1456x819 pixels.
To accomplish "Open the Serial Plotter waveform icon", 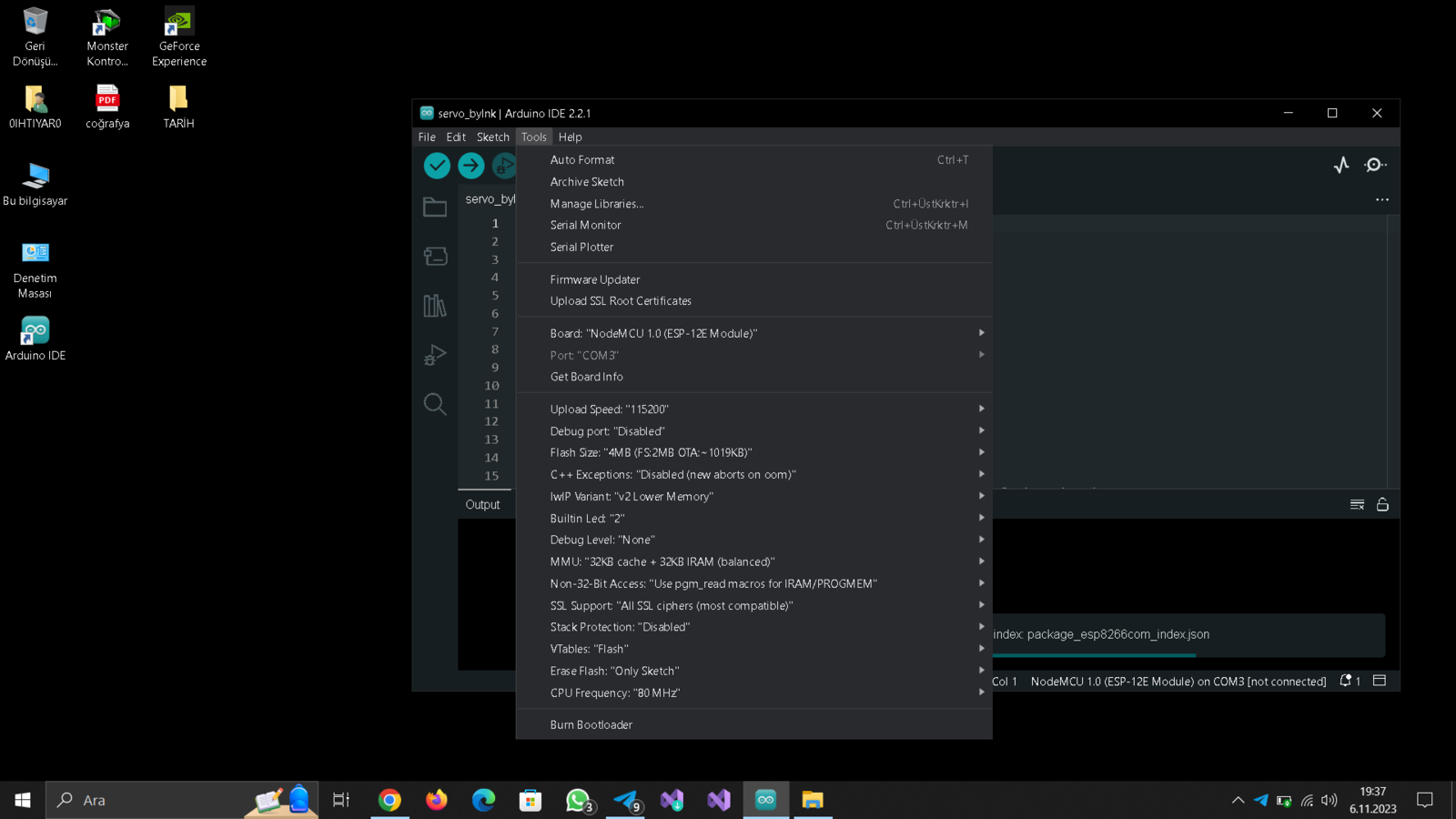I will (x=1341, y=166).
